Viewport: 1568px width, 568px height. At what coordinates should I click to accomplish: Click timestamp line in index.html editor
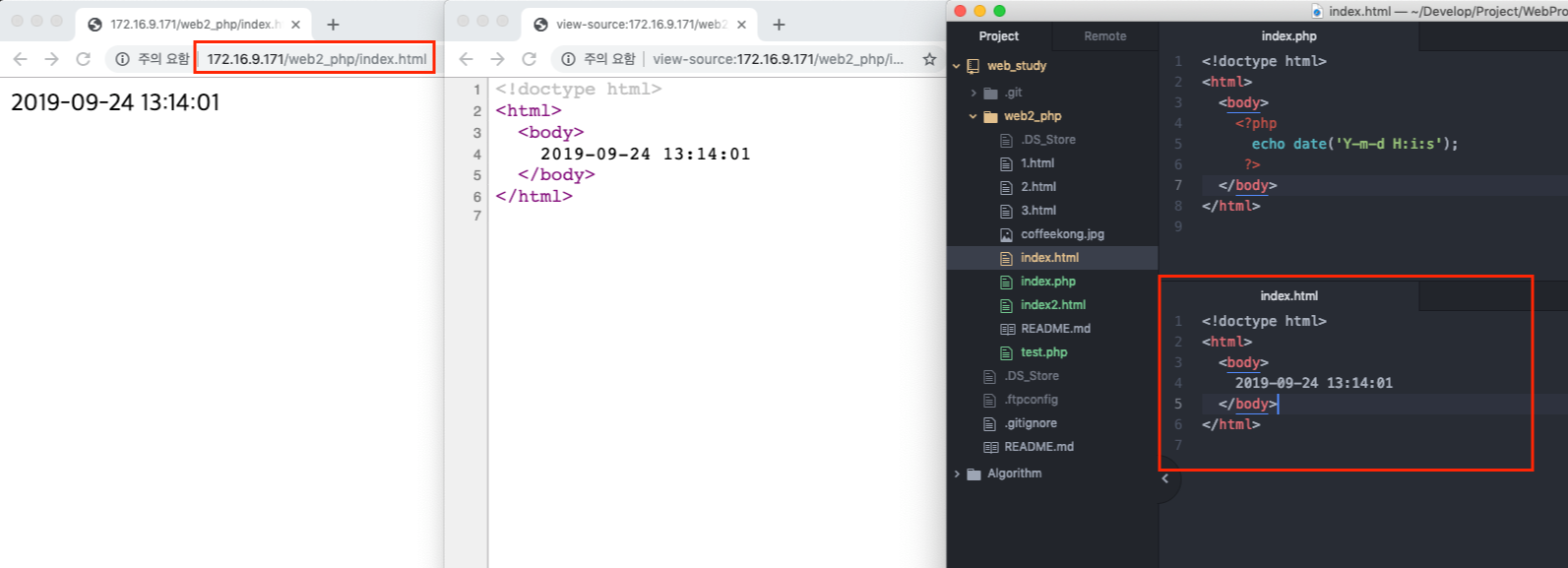coord(1314,383)
